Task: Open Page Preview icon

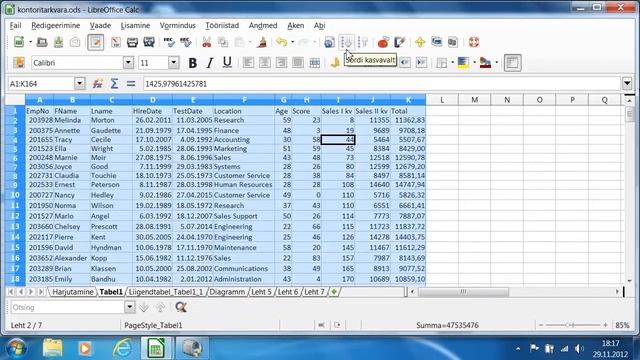Action: 149,42
